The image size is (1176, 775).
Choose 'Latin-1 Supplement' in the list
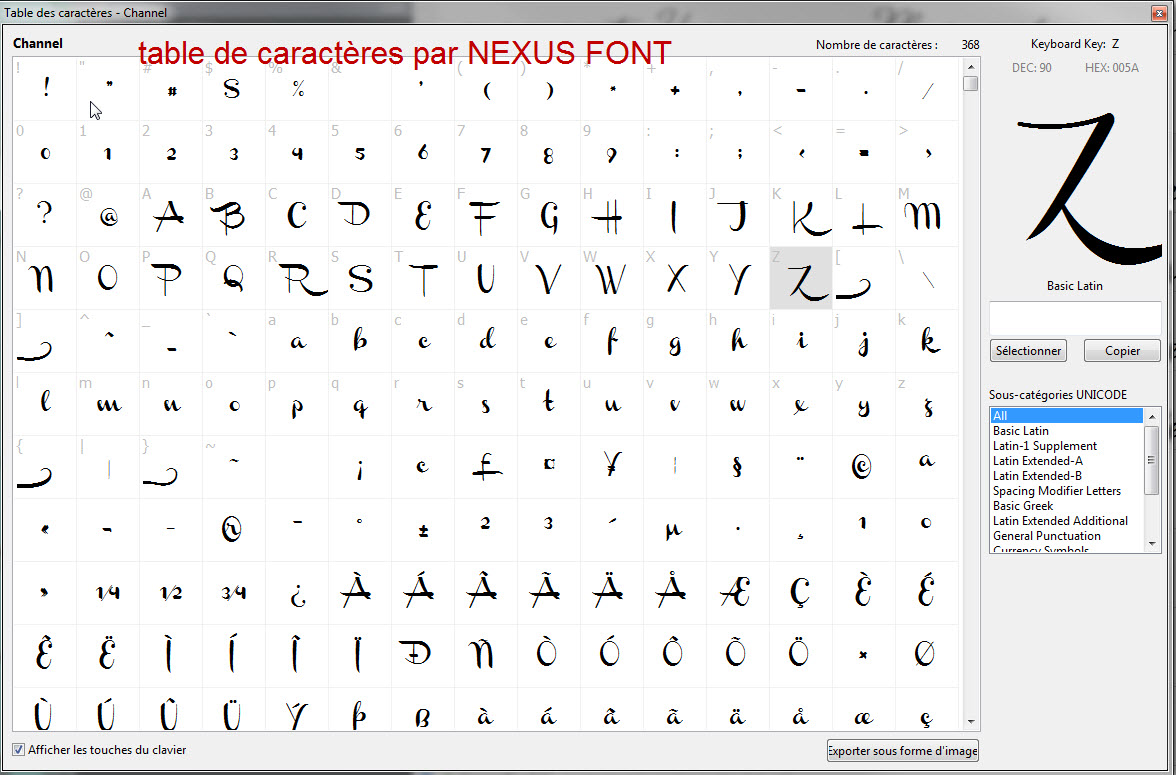click(x=1045, y=446)
